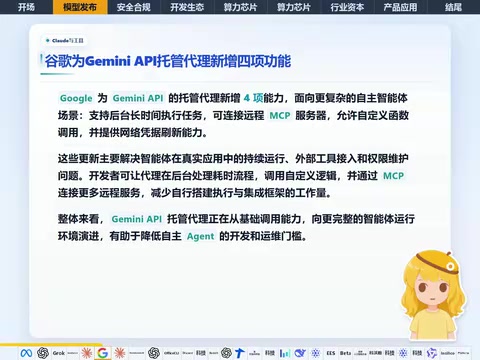Select the OpenAI logo next to Meta logo
The height and width of the screenshot is (360, 480).
[43, 353]
